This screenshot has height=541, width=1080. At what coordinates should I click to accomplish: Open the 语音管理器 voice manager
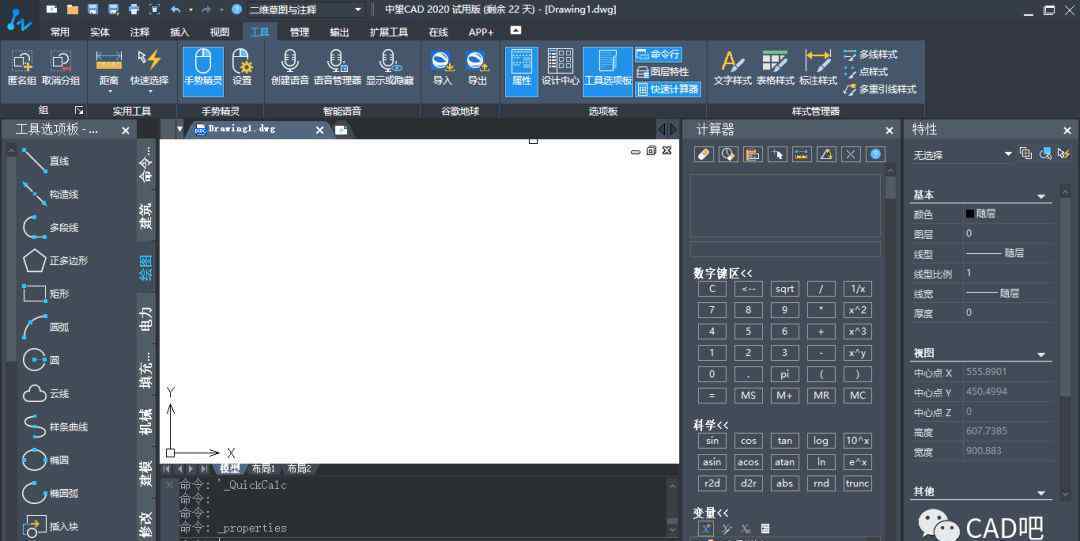(338, 68)
